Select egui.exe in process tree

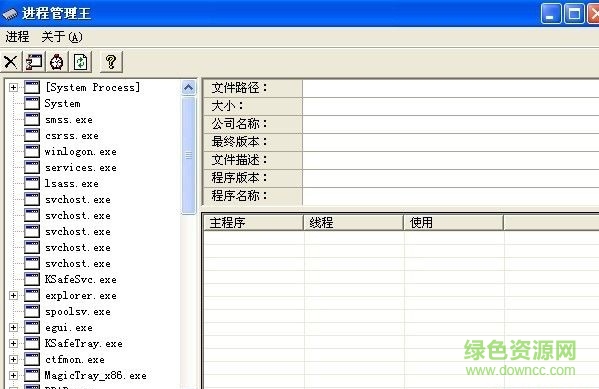69,328
